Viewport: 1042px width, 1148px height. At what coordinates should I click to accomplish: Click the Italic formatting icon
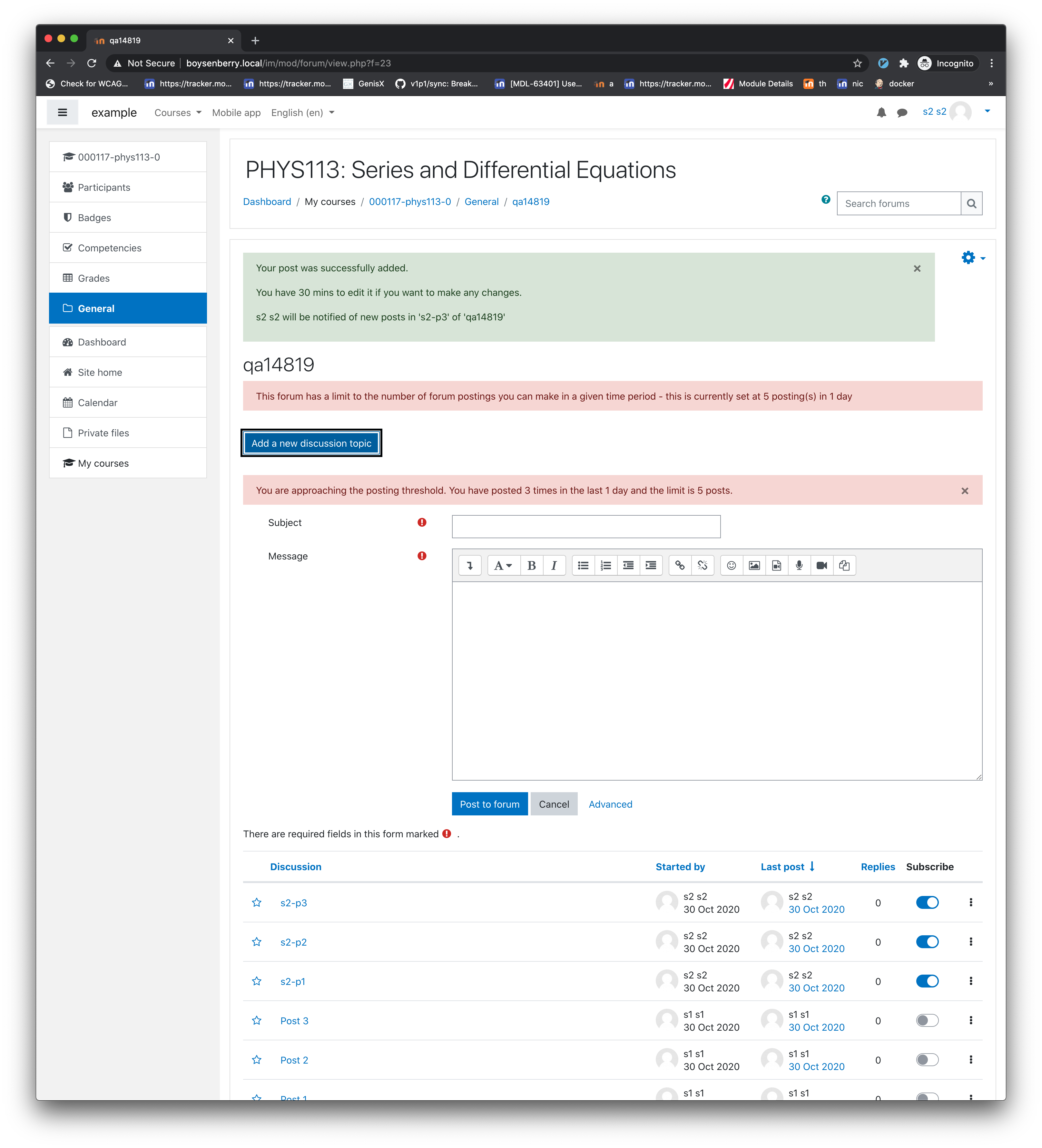(x=554, y=565)
